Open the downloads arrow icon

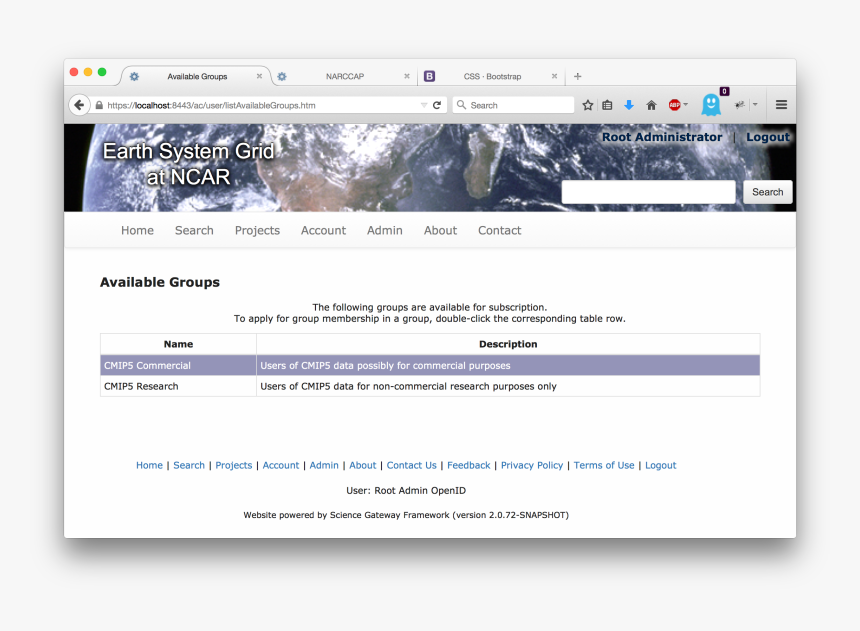click(x=629, y=105)
